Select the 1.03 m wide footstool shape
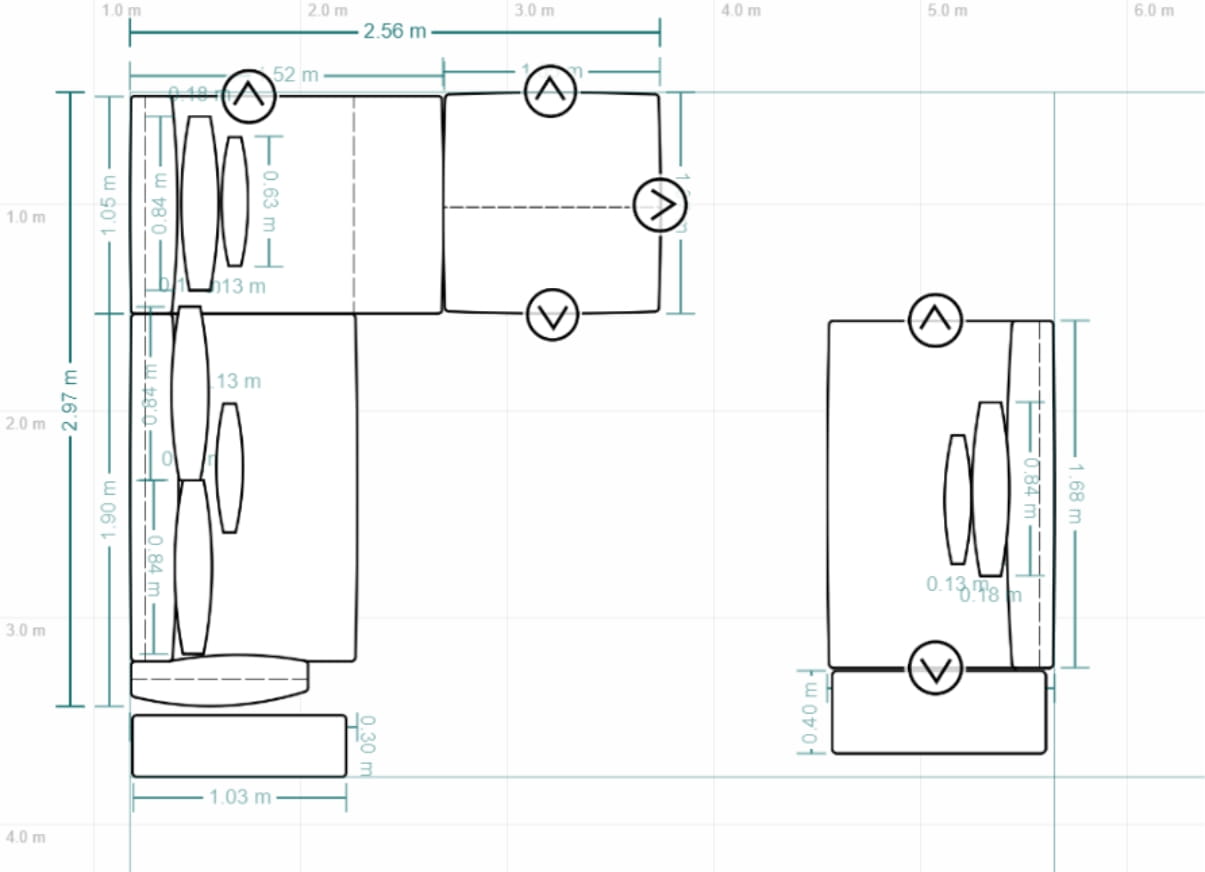Image resolution: width=1205 pixels, height=872 pixels. tap(239, 746)
